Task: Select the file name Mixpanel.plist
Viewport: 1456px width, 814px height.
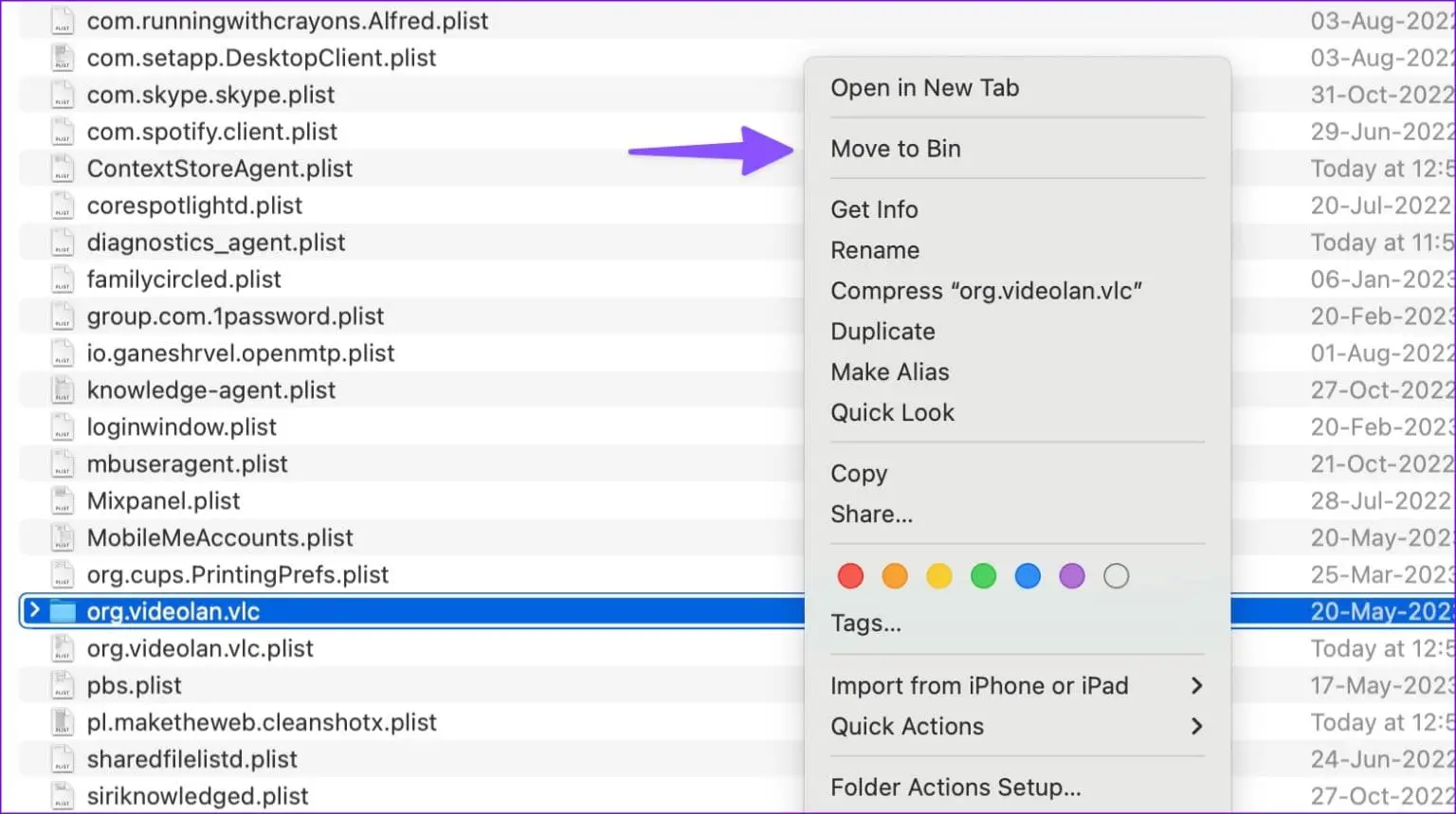Action: [x=164, y=501]
